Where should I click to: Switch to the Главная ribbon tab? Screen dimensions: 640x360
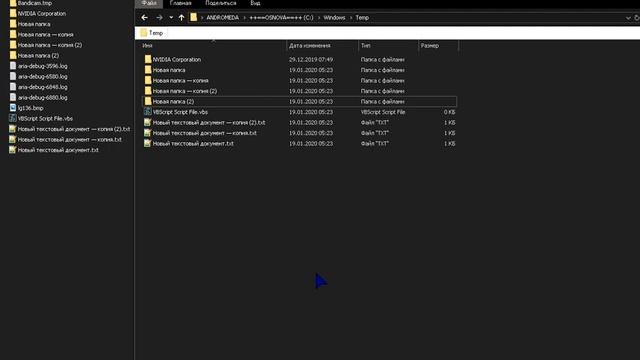point(180,3)
